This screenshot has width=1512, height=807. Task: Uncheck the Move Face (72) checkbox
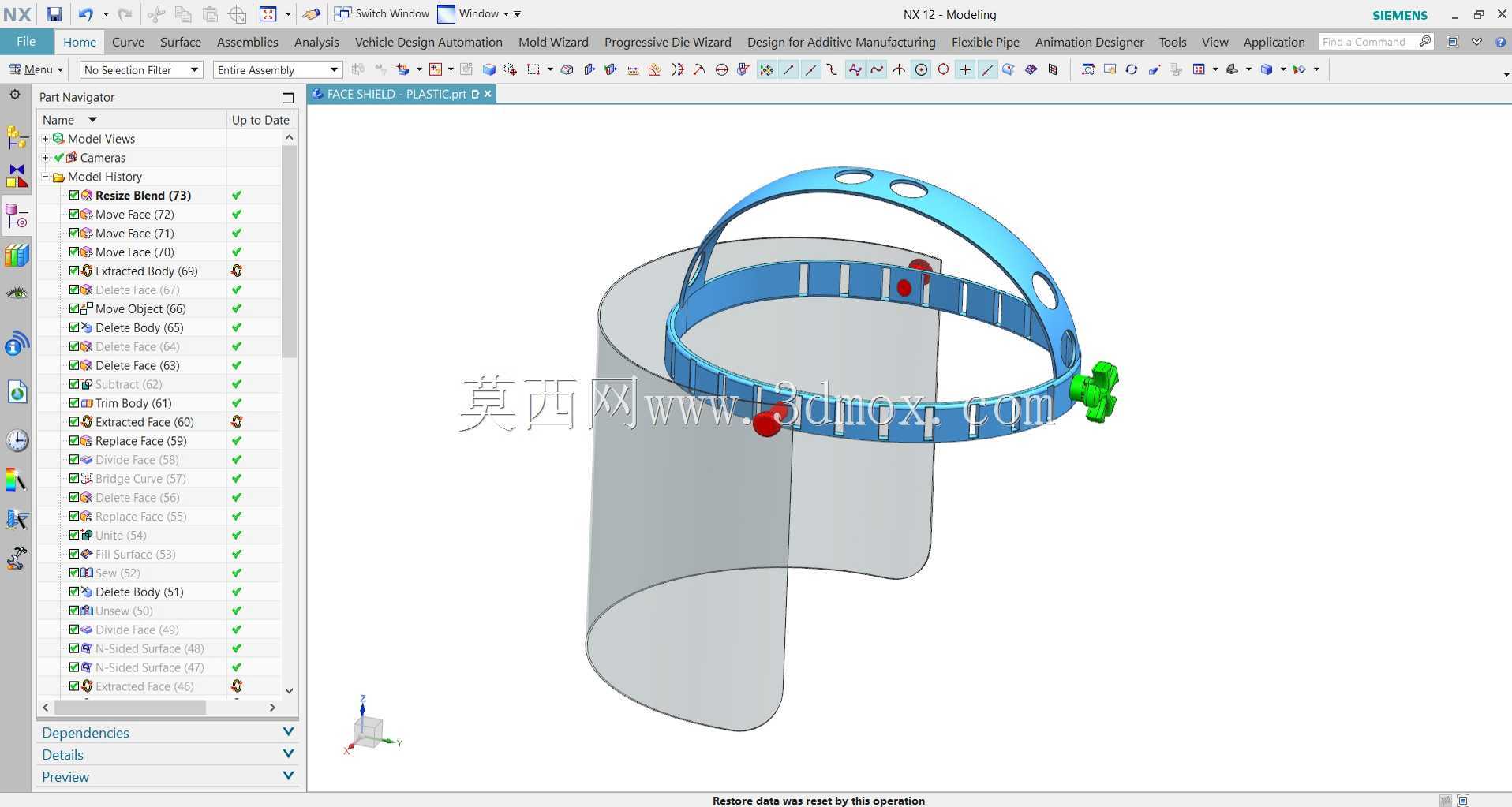[x=74, y=214]
